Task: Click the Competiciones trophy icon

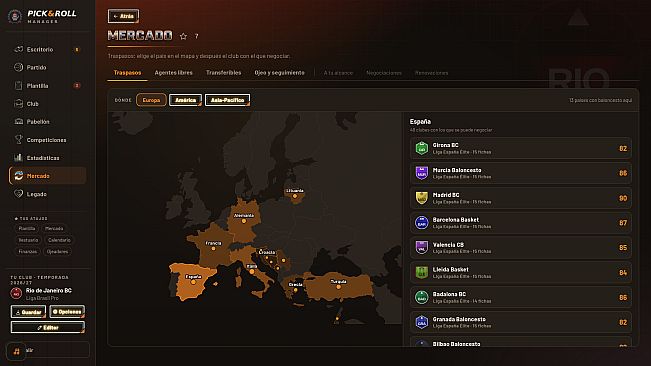Action: (18, 140)
